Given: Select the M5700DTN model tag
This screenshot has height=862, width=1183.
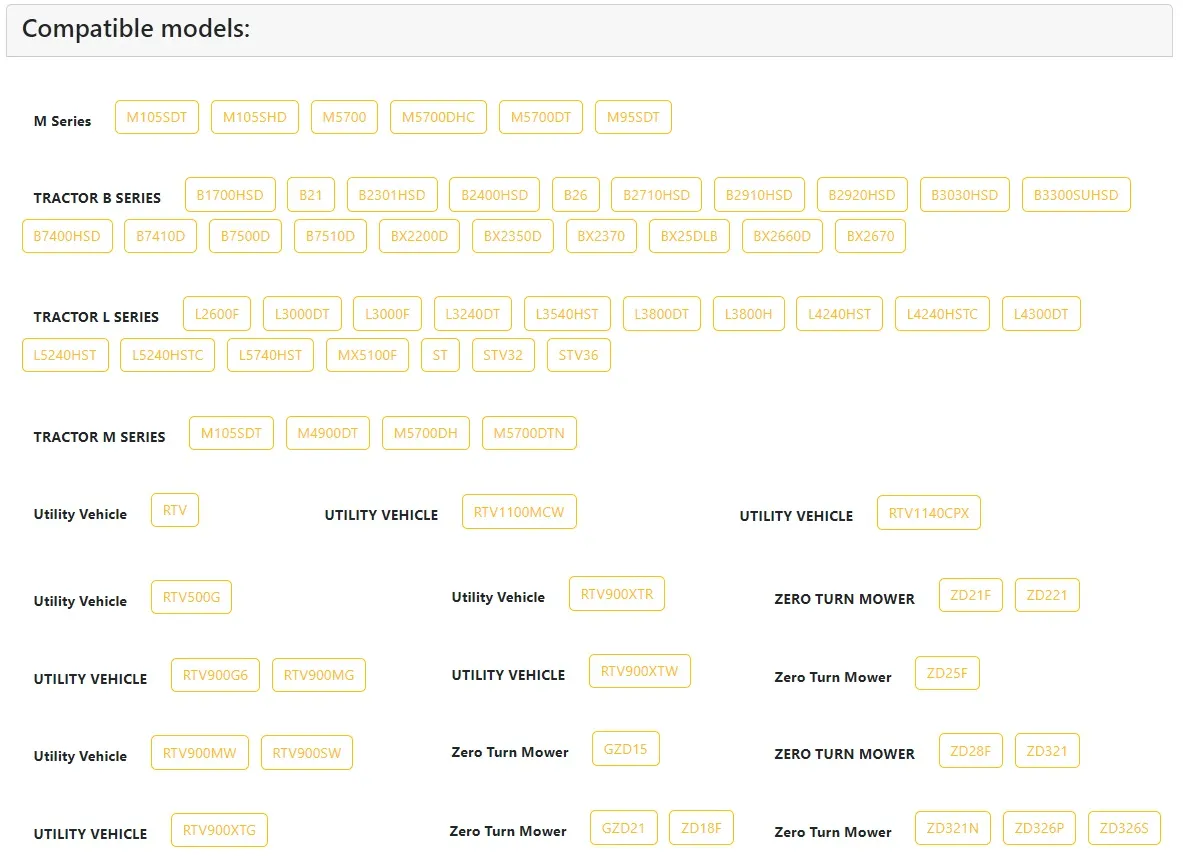Looking at the screenshot, I should pyautogui.click(x=529, y=433).
